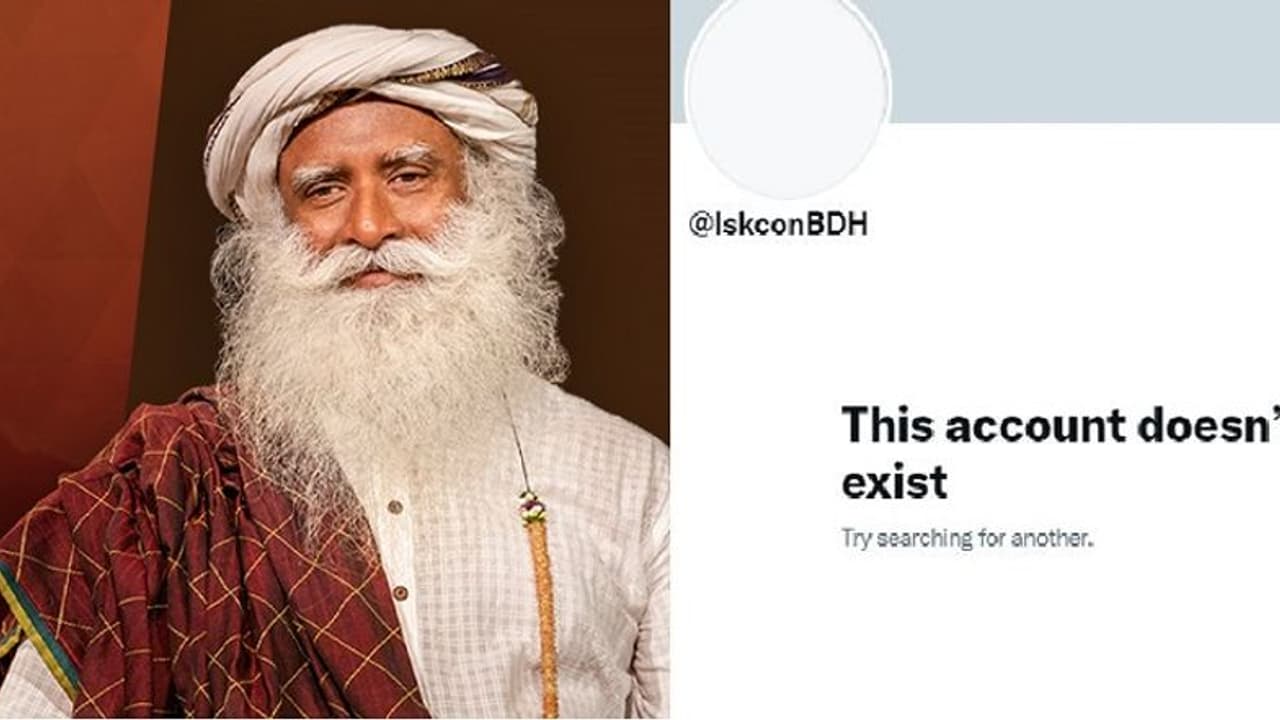The height and width of the screenshot is (720, 1280).
Task: Click the grey profile banner area
Action: (1085, 60)
